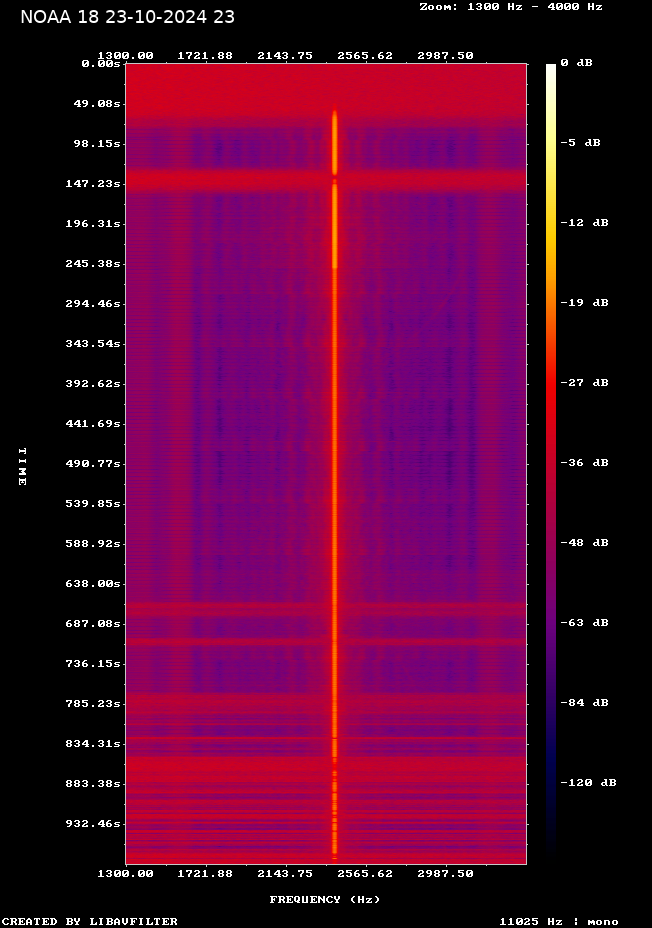Click the 11025 Hz : mono label
Viewport: 652px width, 928px height.
point(558,922)
